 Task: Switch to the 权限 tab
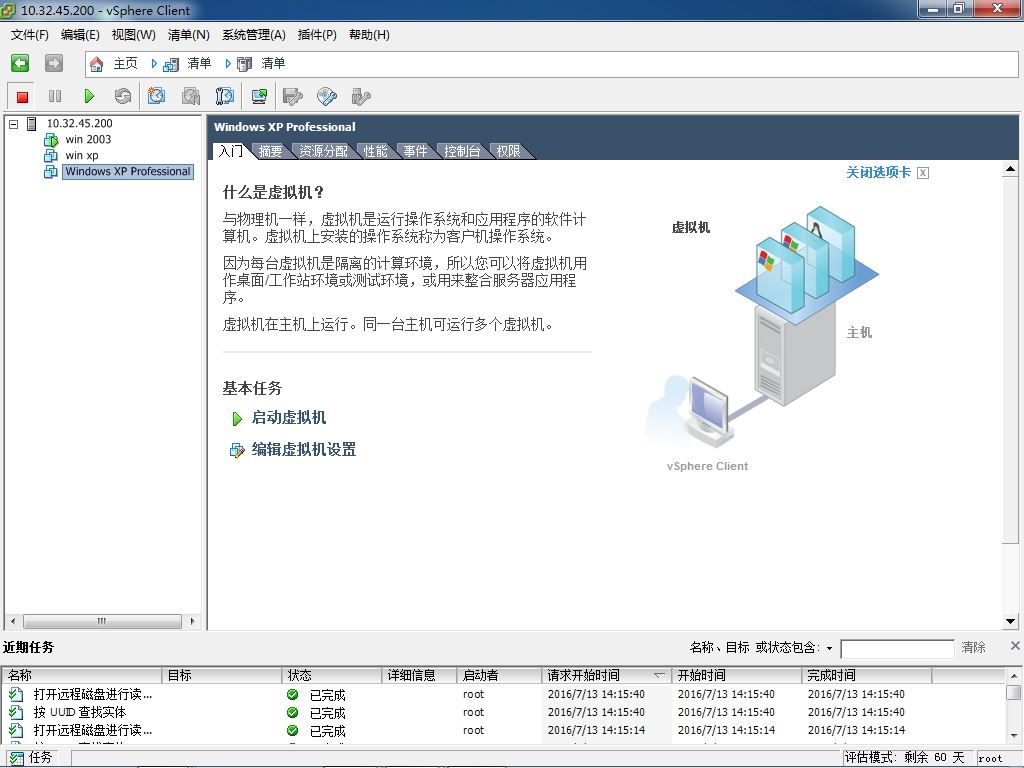[508, 152]
